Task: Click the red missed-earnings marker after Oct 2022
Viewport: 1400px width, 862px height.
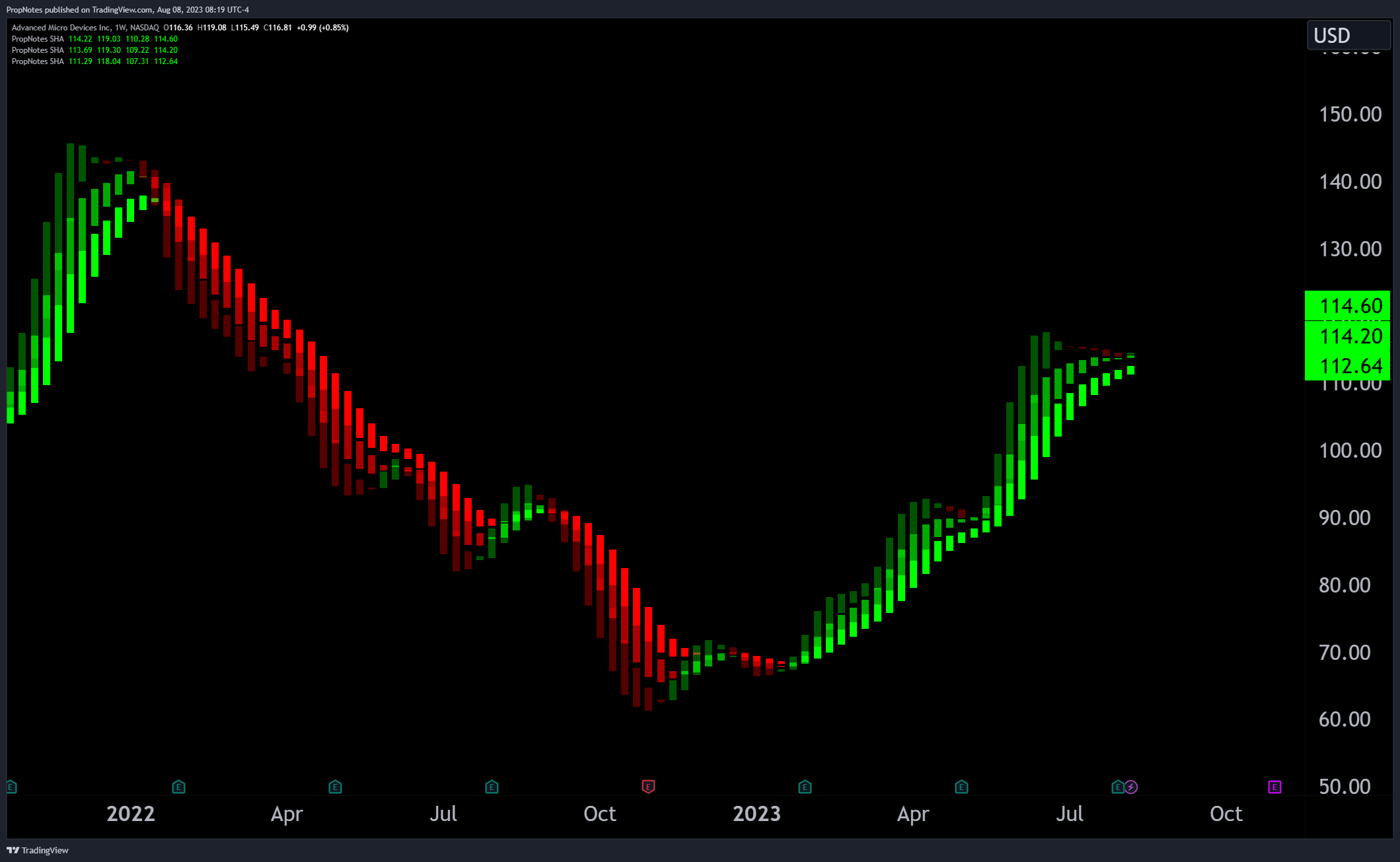Action: (648, 786)
